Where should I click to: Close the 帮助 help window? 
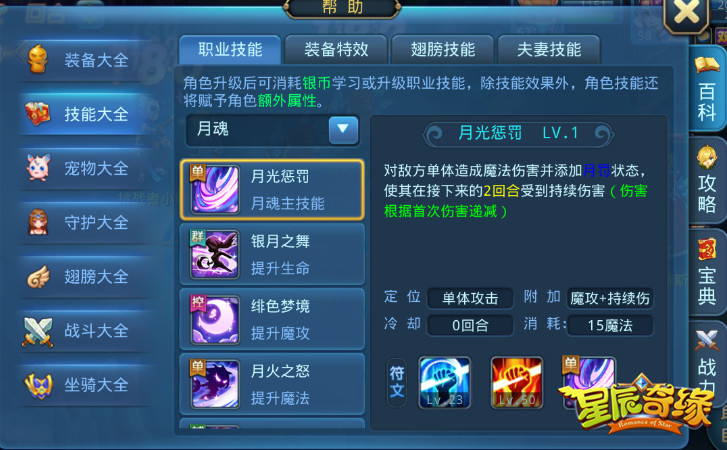(687, 13)
